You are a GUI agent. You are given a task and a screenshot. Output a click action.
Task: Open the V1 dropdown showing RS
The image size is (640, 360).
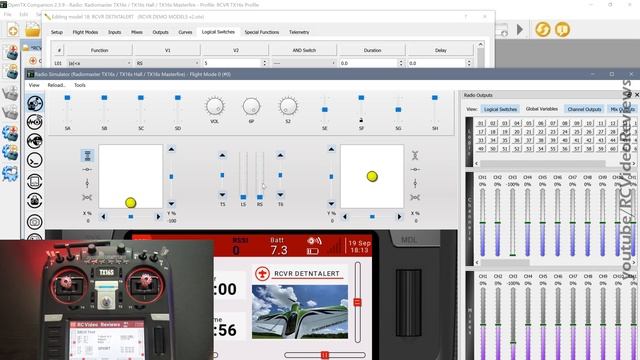(x=167, y=63)
